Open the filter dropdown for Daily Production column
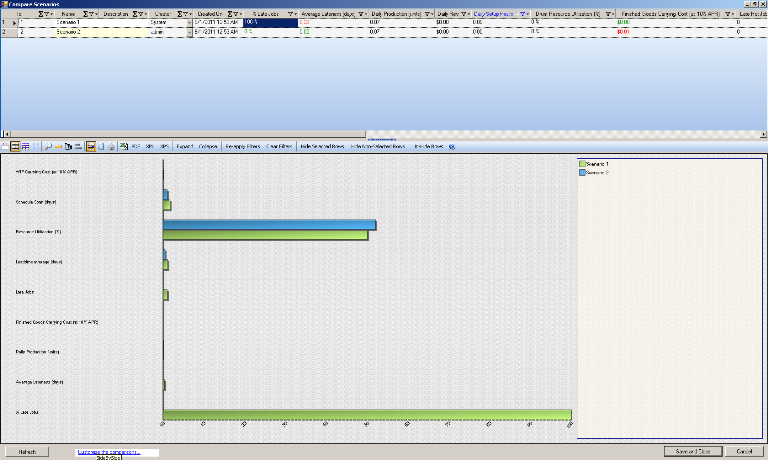 tap(429, 14)
